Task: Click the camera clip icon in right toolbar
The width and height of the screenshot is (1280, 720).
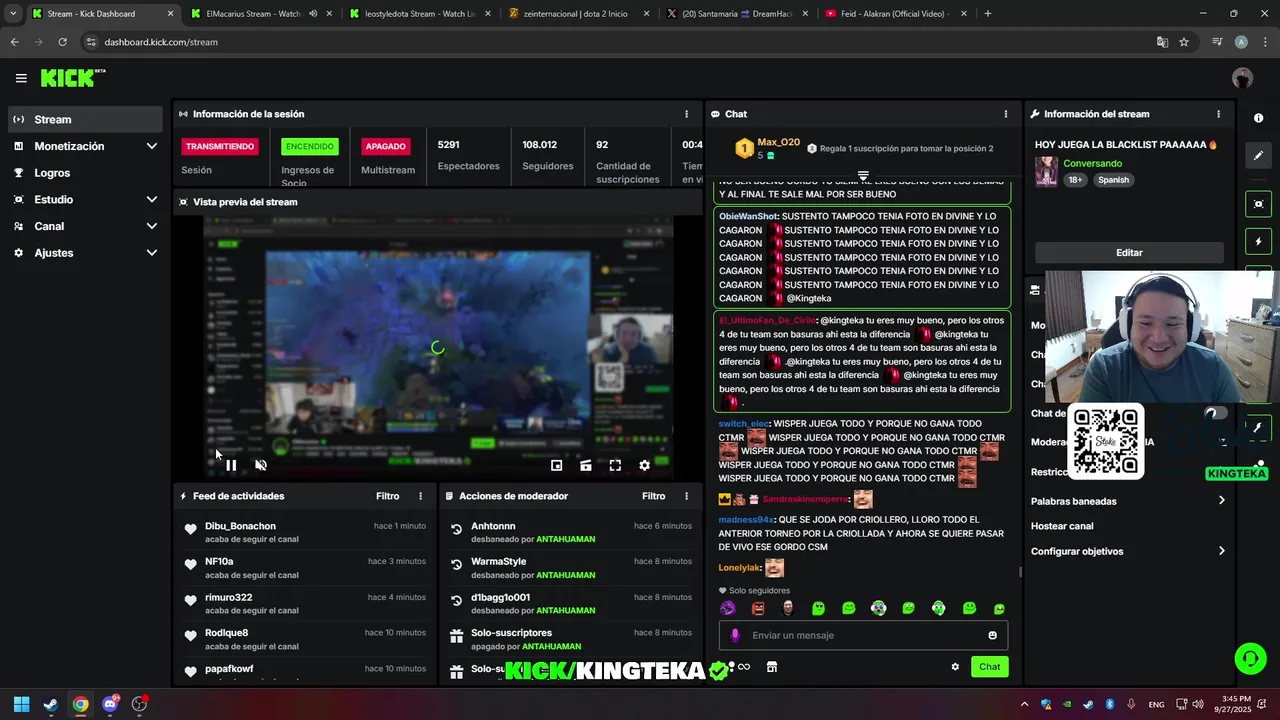Action: 1258,204
